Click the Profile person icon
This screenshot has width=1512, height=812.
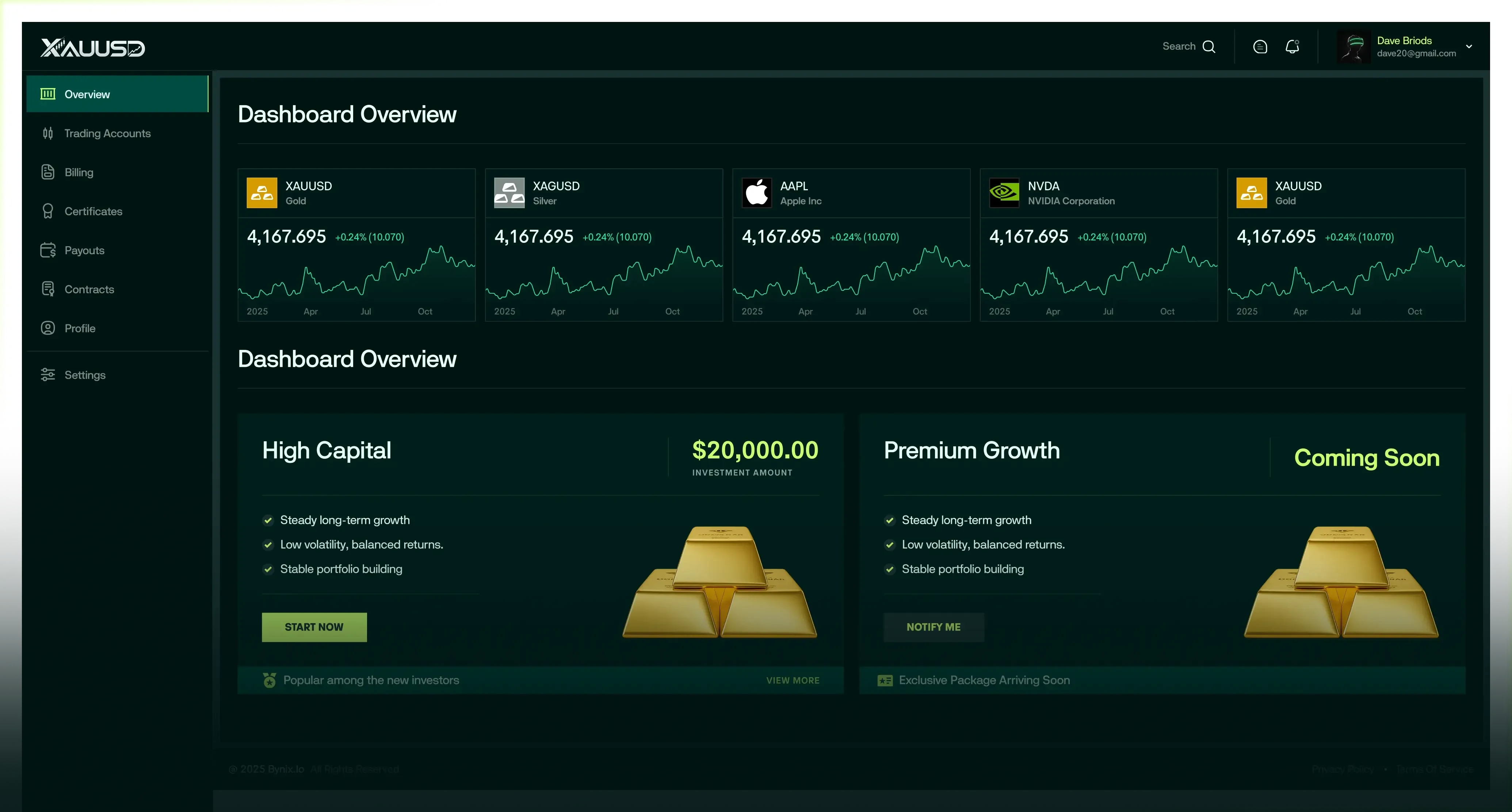pyautogui.click(x=48, y=328)
